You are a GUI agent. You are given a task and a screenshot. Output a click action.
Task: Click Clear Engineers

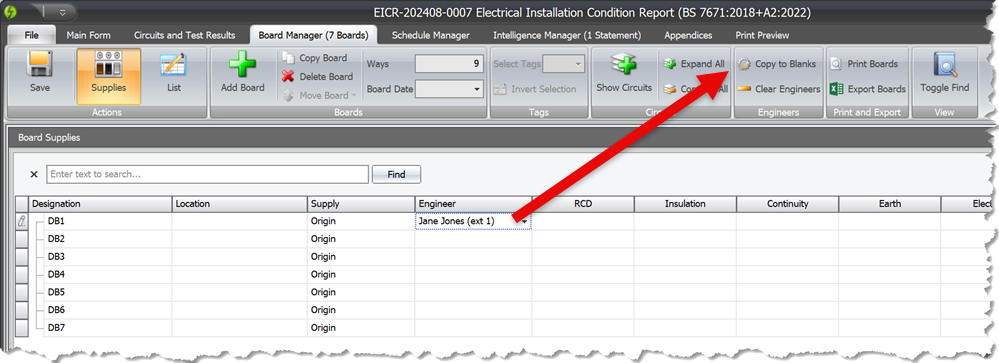tap(779, 89)
